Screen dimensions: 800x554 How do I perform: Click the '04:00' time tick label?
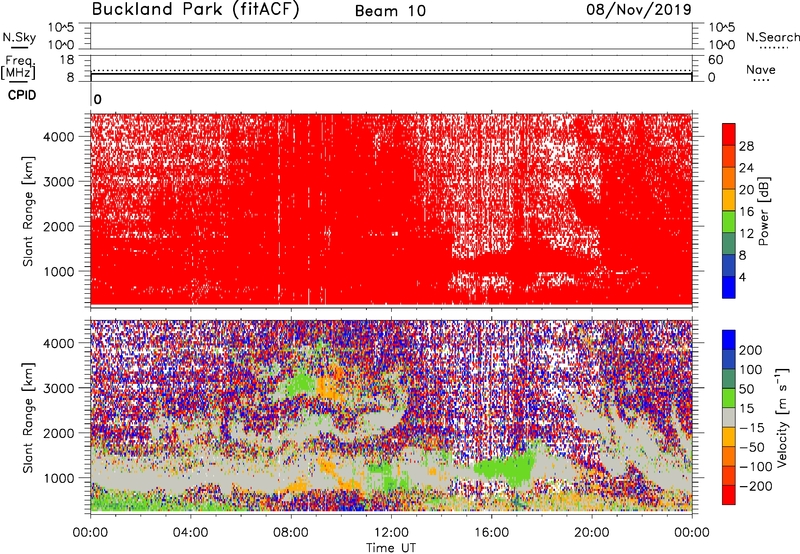click(x=190, y=533)
